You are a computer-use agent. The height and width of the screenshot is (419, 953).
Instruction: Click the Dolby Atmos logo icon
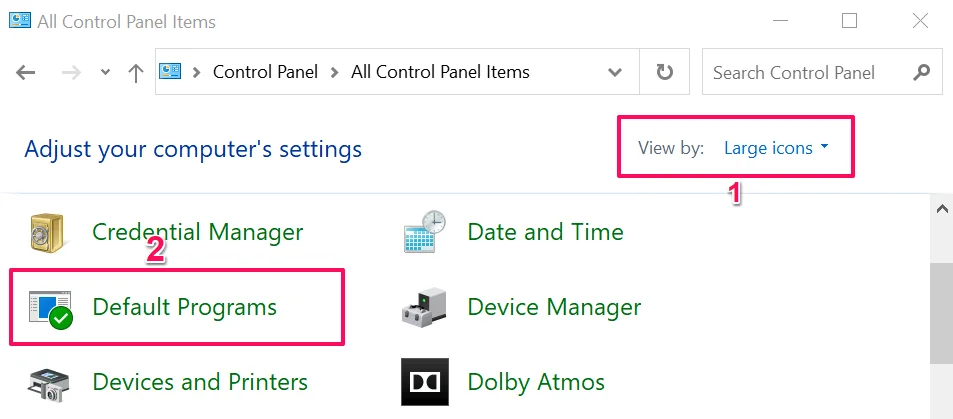(425, 382)
